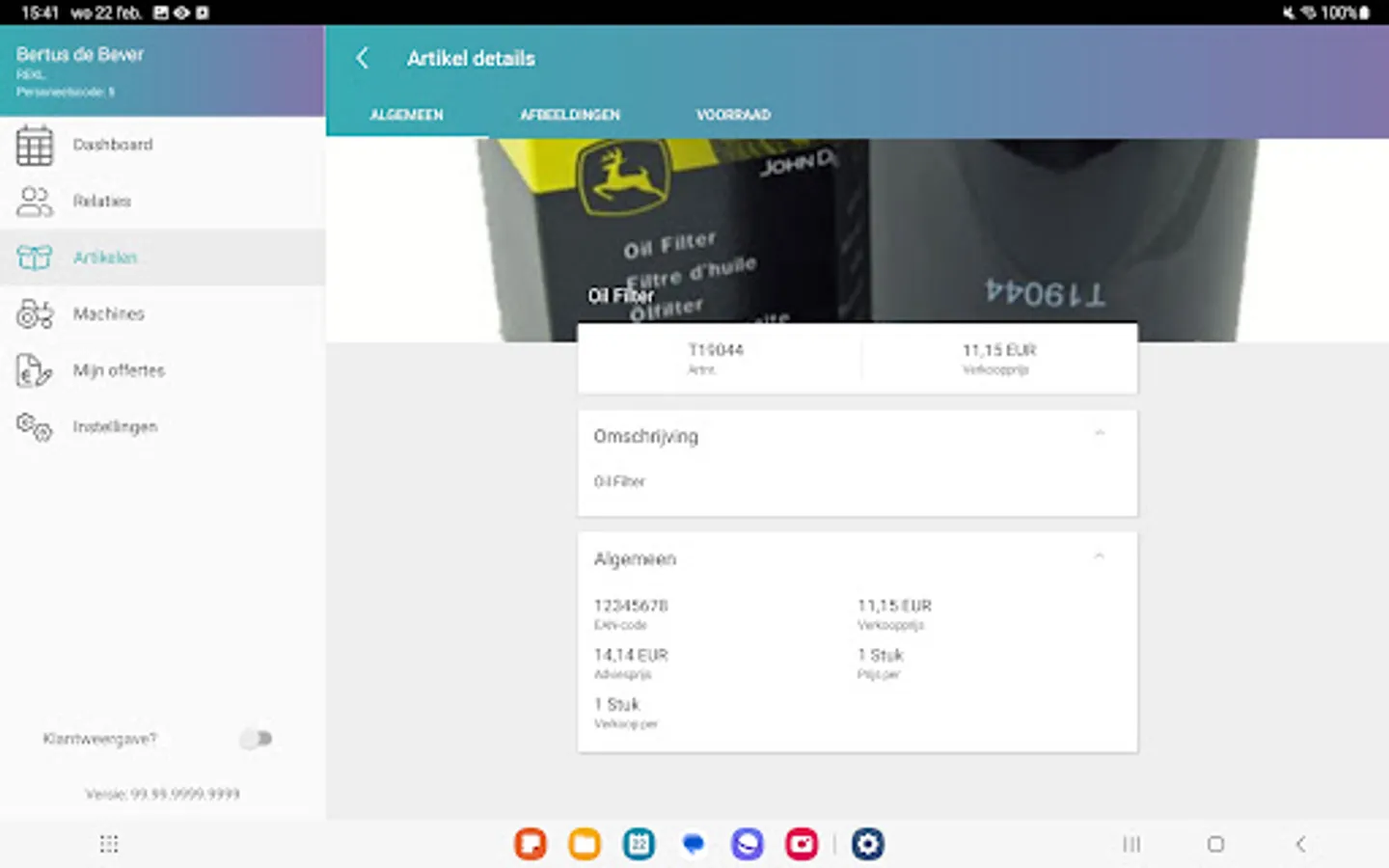Open the Dashboard calendar icon in sidebar
Image resolution: width=1389 pixels, height=868 pixels.
[x=35, y=145]
